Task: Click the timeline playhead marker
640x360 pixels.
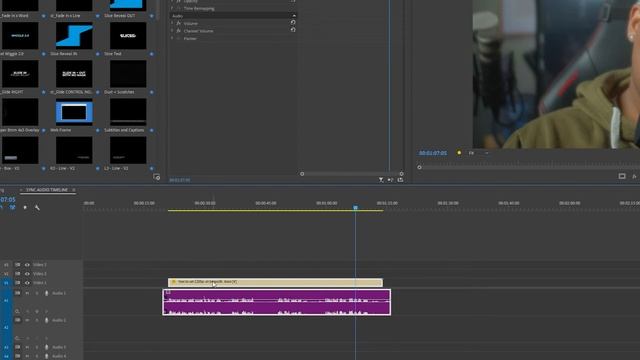Action: tap(356, 208)
